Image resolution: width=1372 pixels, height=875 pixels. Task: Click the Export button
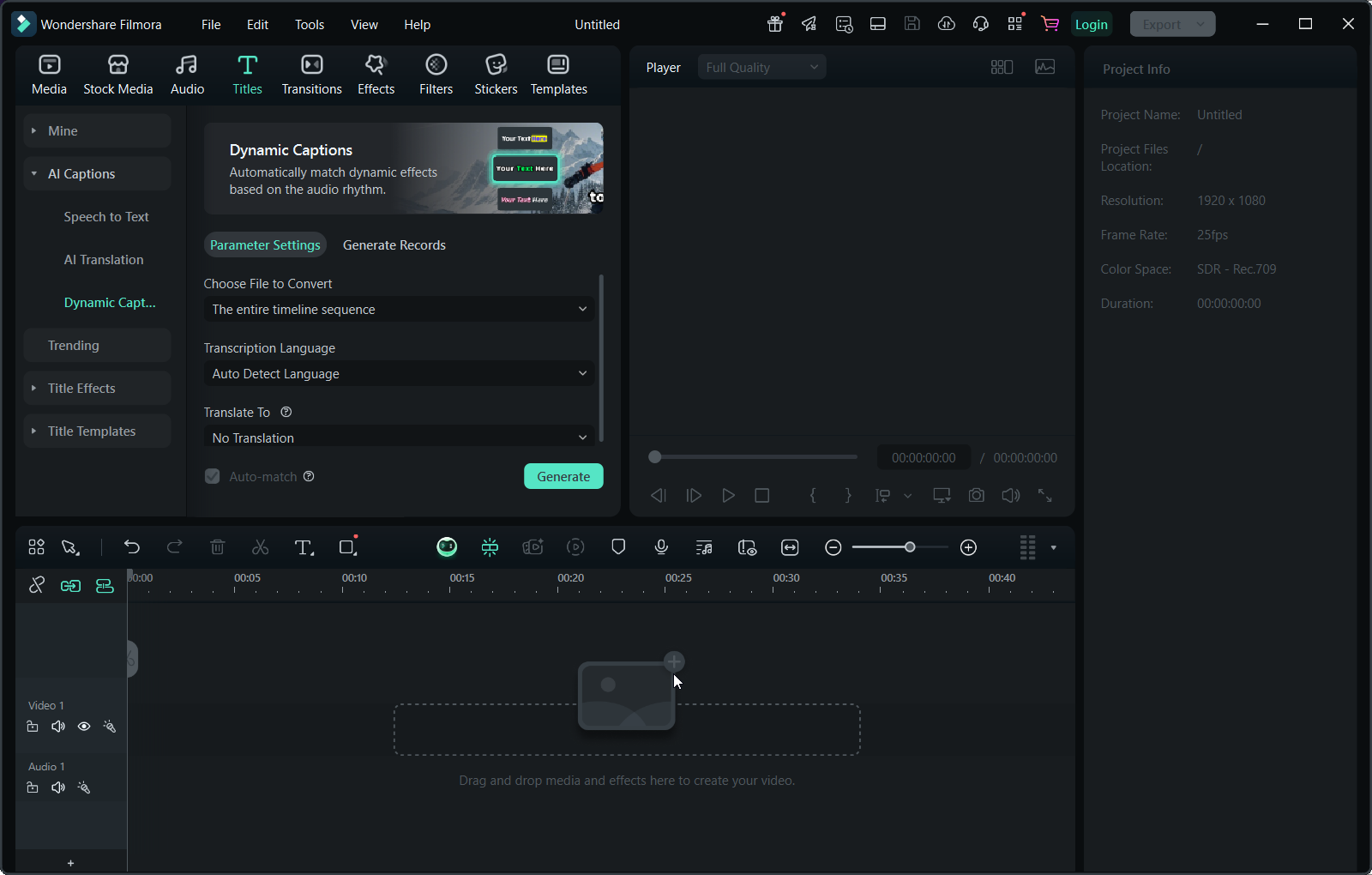pos(1172,24)
